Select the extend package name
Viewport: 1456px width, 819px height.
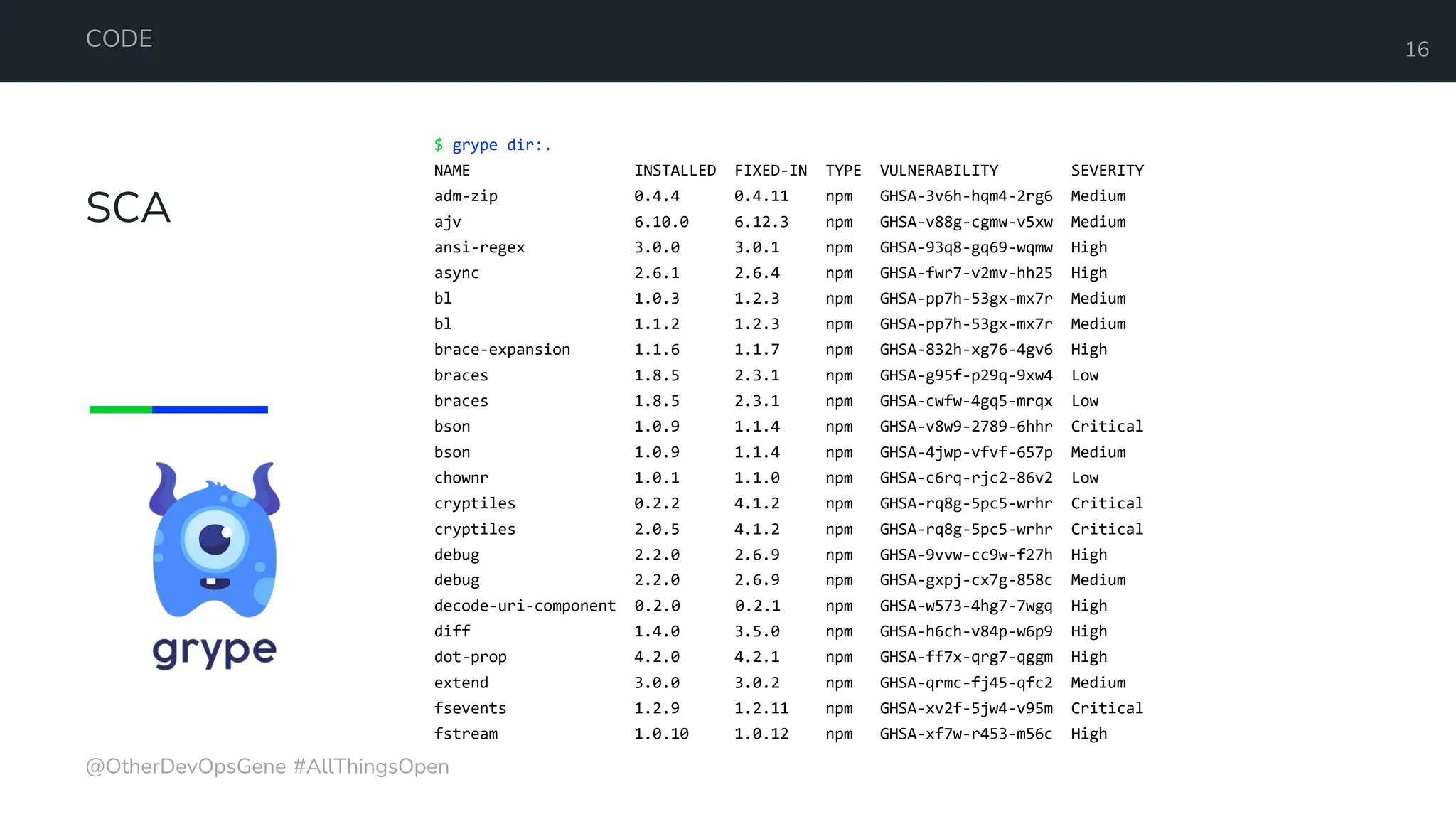461,682
